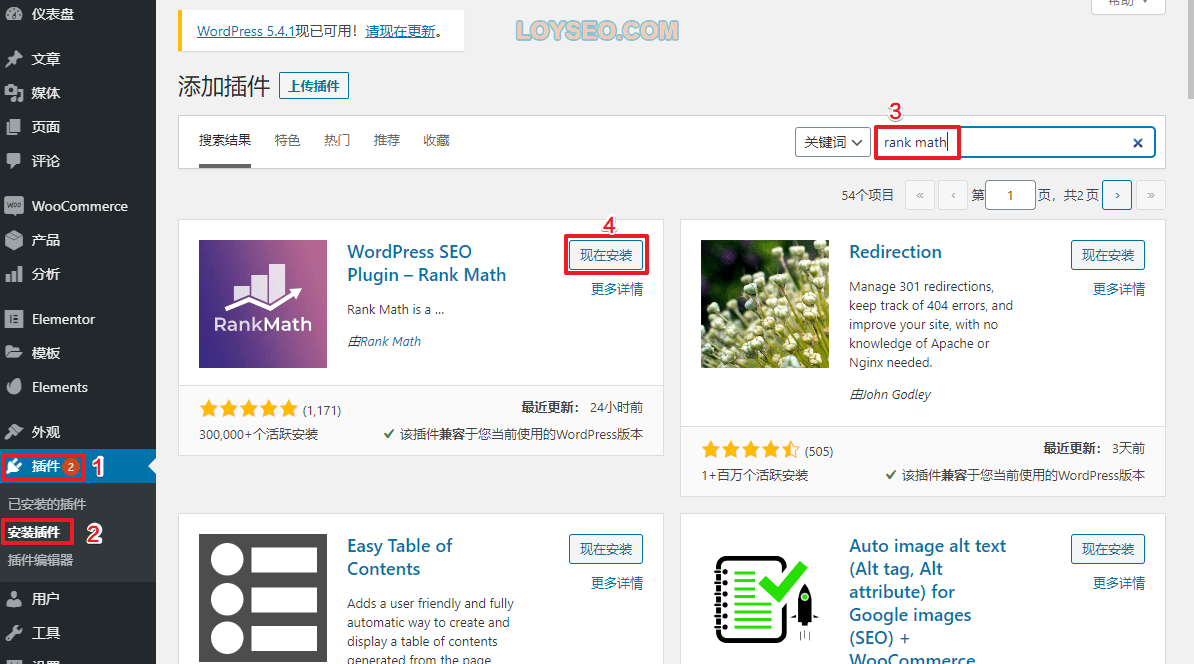
Task: Open the 帮助 help dropdown tab
Action: click(x=1128, y=4)
